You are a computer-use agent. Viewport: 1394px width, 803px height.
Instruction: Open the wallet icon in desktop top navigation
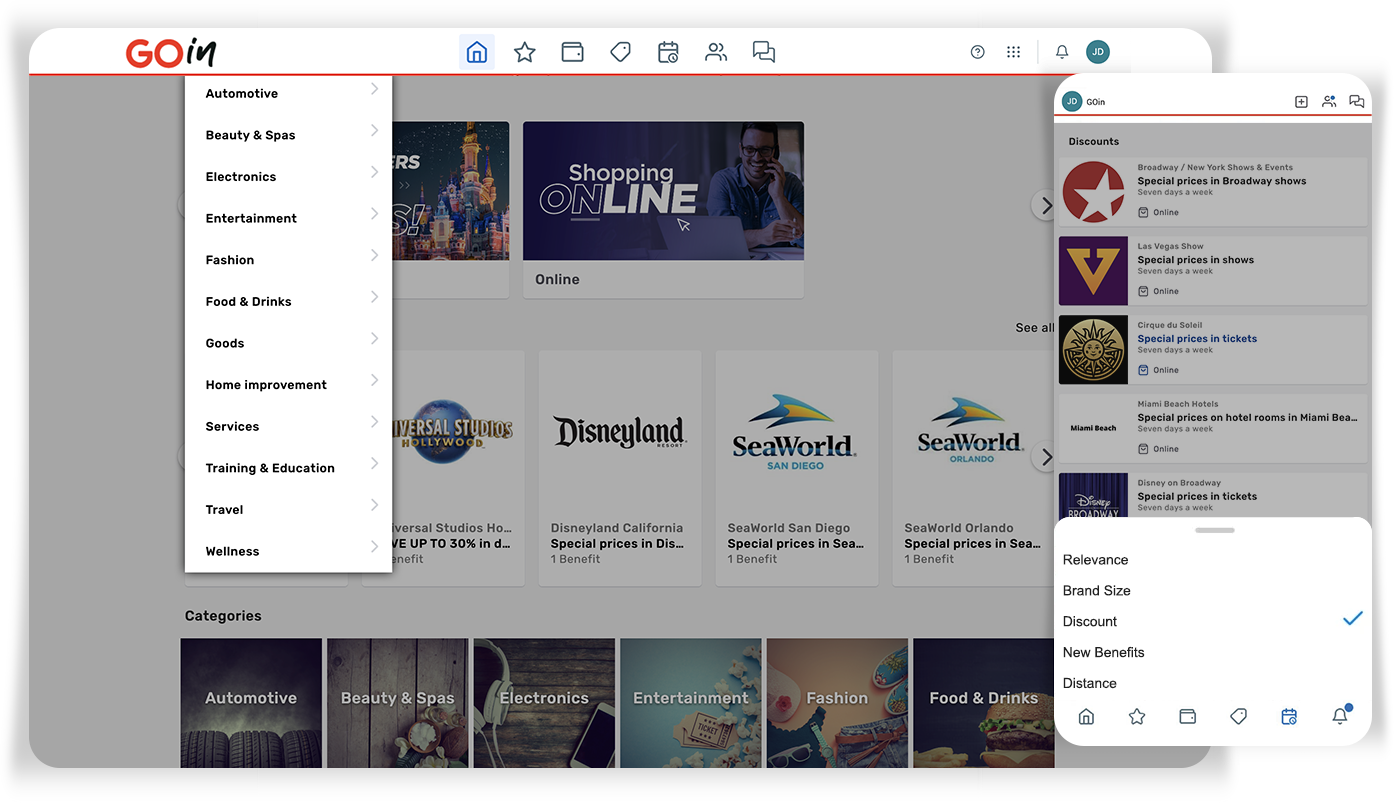click(x=572, y=52)
